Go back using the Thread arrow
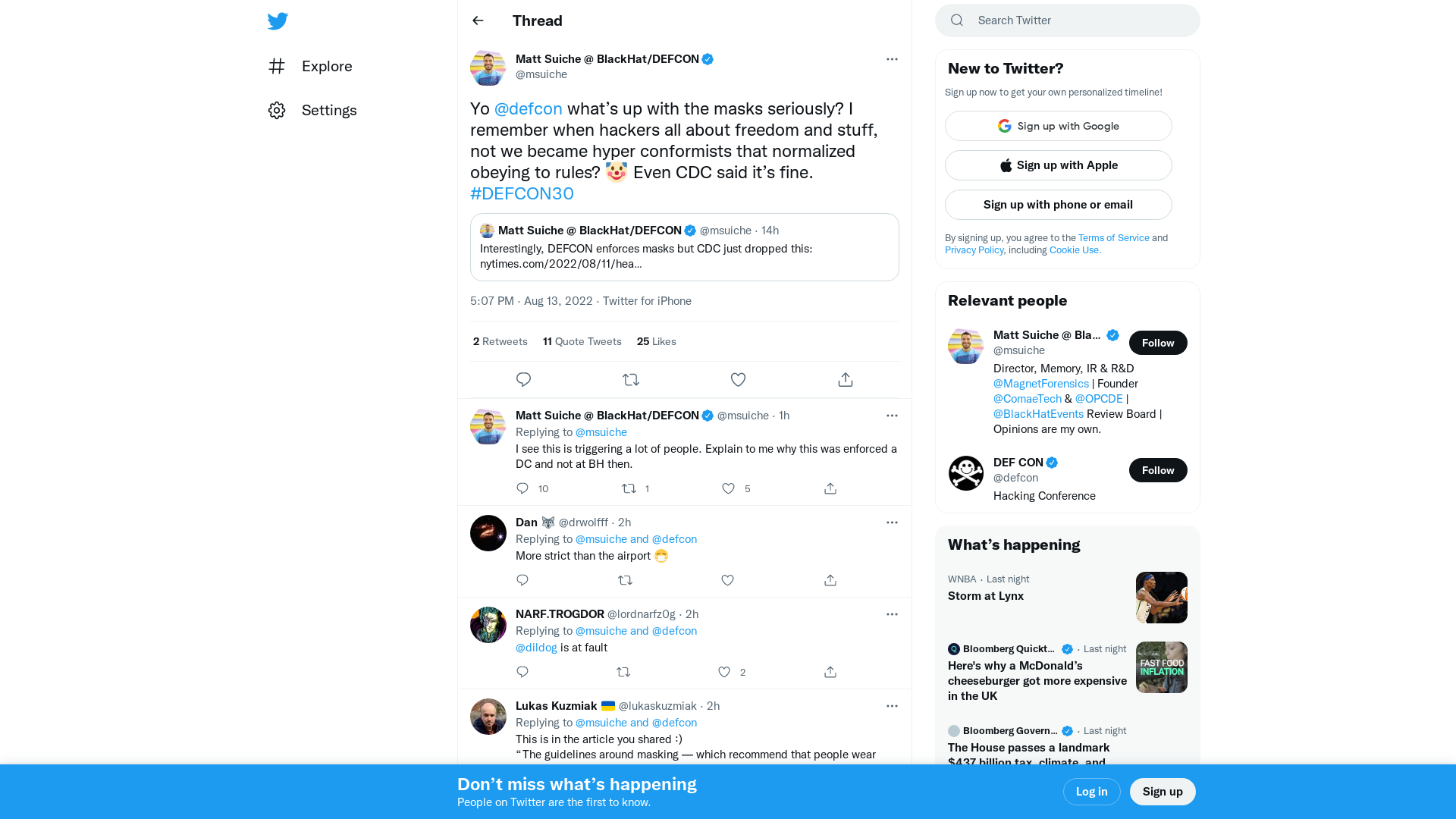1456x819 pixels. click(x=478, y=20)
